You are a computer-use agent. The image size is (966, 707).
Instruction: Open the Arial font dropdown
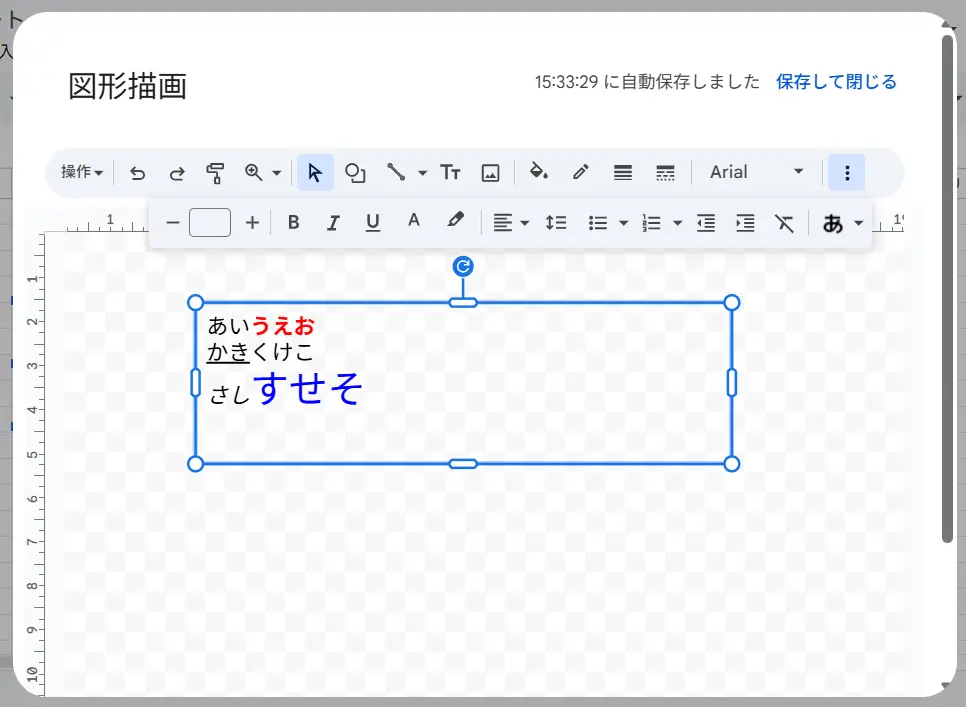[x=756, y=172]
